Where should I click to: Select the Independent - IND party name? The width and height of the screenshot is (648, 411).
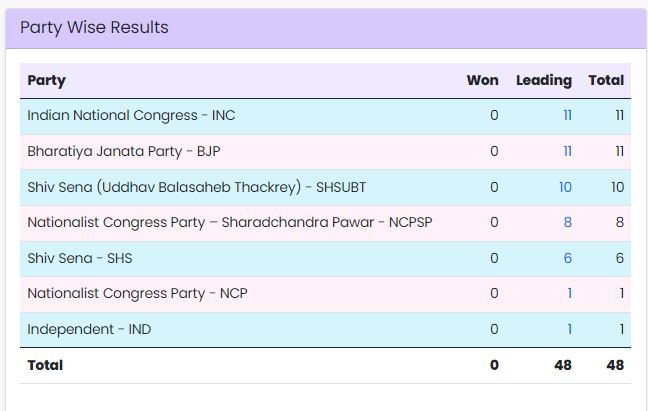coord(89,329)
